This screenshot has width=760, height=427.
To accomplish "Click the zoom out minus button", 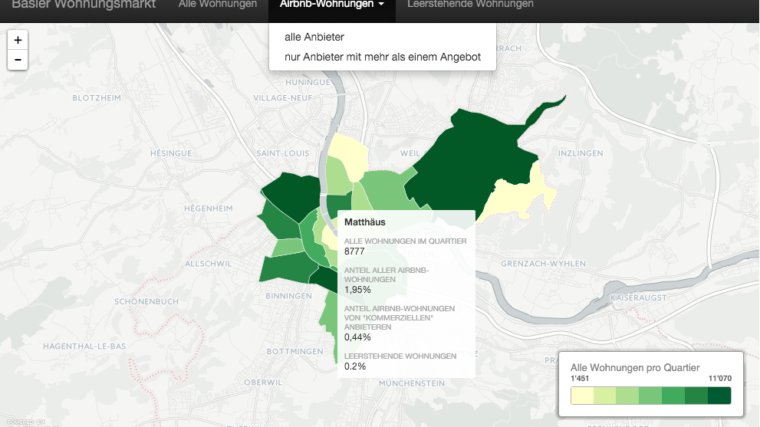I will click(x=18, y=60).
